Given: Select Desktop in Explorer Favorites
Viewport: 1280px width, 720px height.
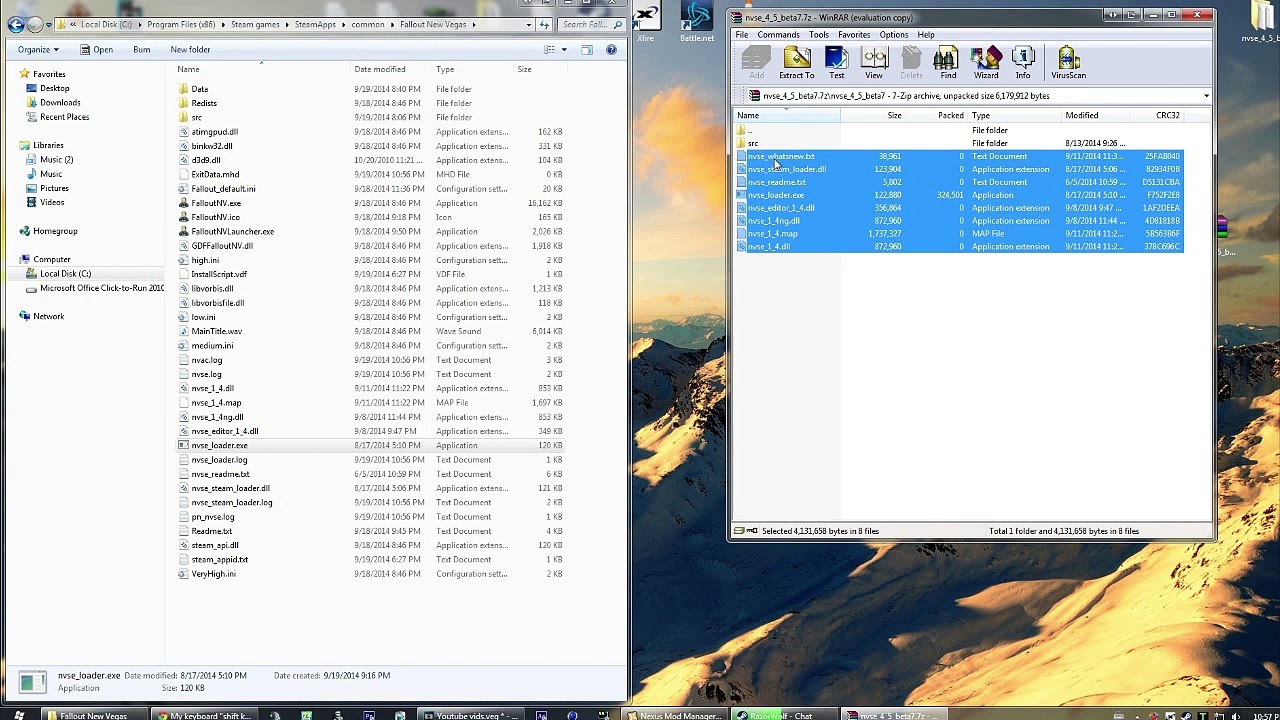Looking at the screenshot, I should 54,88.
